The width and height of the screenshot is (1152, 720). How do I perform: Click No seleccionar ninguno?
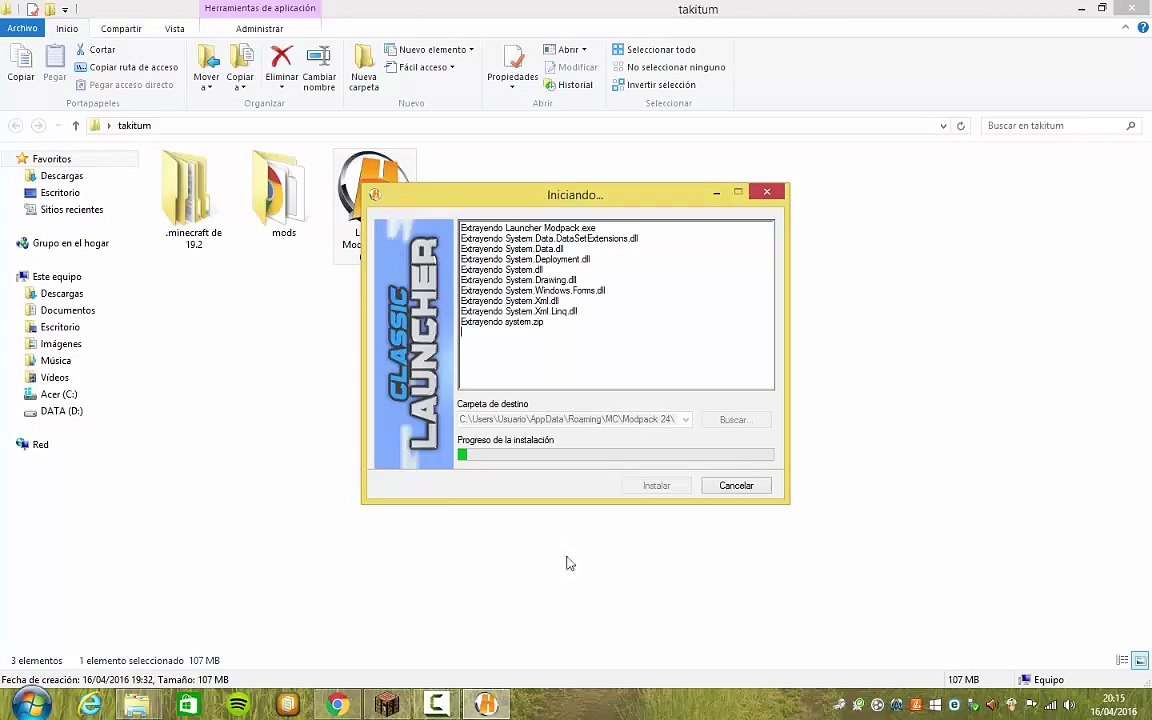(669, 67)
